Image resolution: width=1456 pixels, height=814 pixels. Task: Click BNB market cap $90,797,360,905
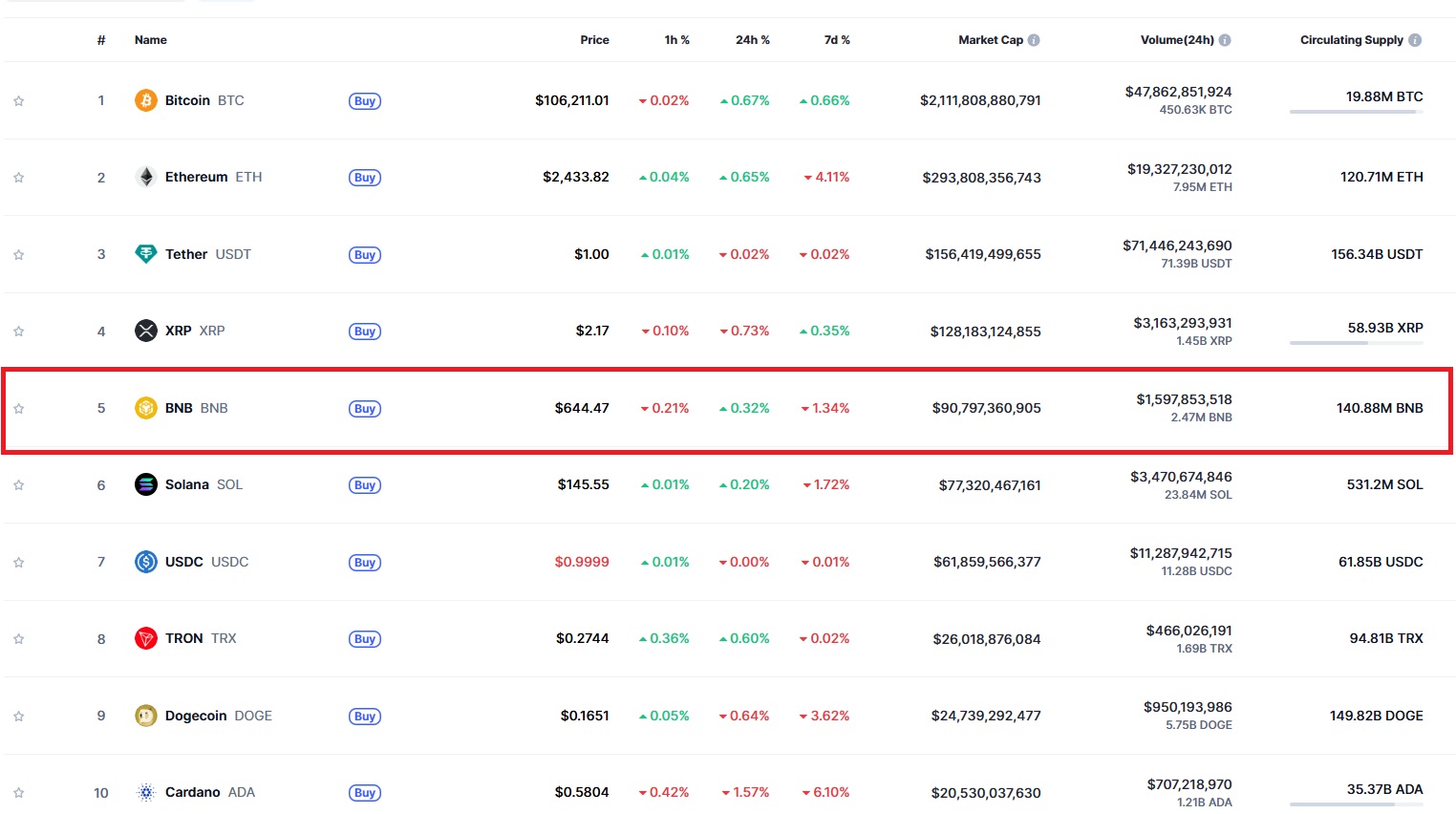(x=987, y=408)
